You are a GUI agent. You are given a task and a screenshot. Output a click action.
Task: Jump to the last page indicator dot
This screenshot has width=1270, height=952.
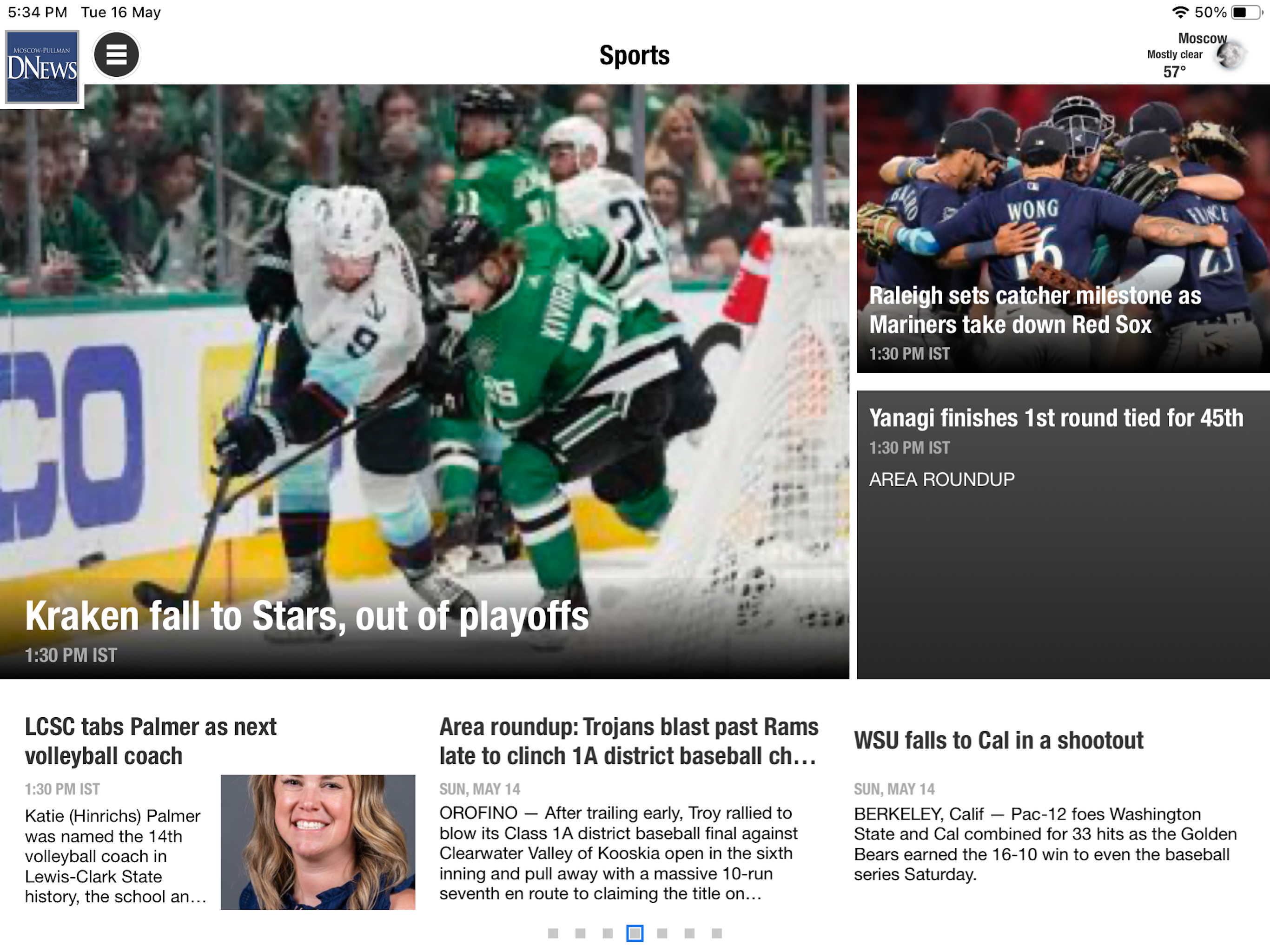(x=716, y=933)
